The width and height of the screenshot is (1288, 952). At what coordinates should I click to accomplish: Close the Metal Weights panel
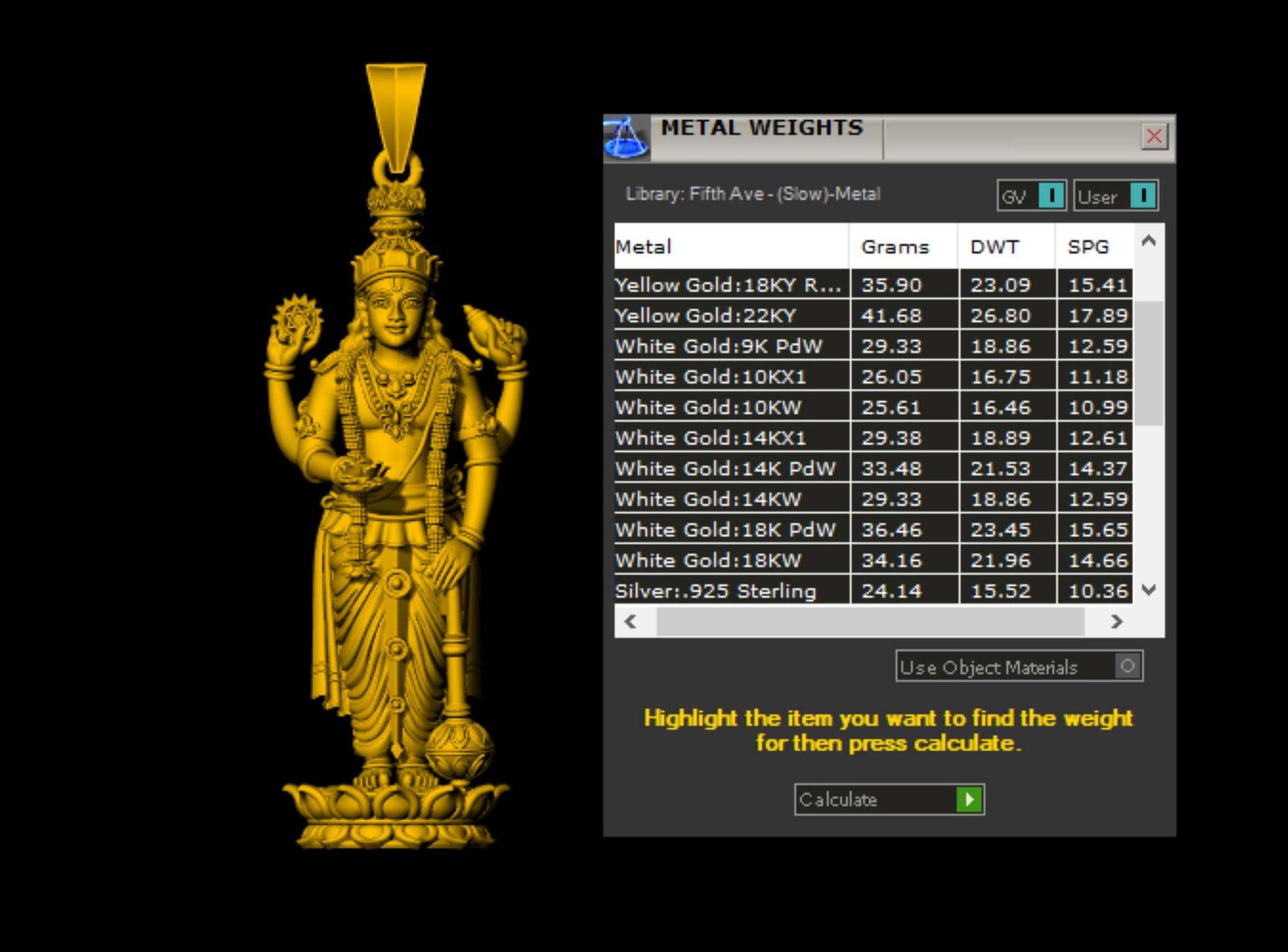tap(1154, 136)
